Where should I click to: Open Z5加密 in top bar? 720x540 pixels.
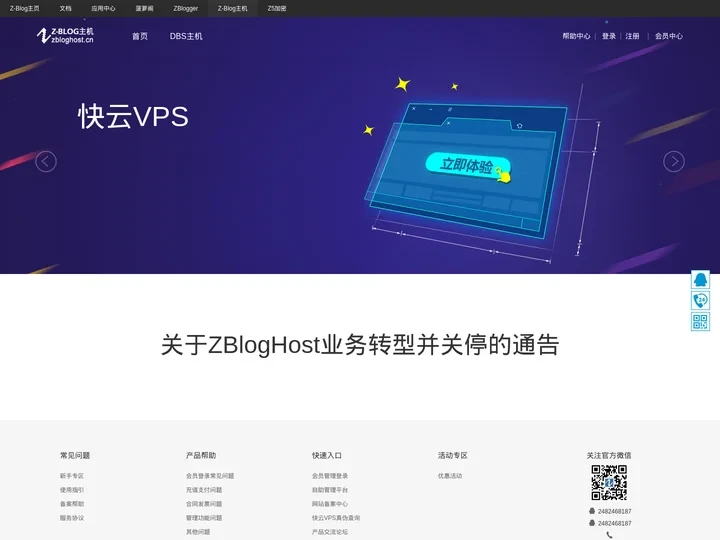[x=277, y=8]
